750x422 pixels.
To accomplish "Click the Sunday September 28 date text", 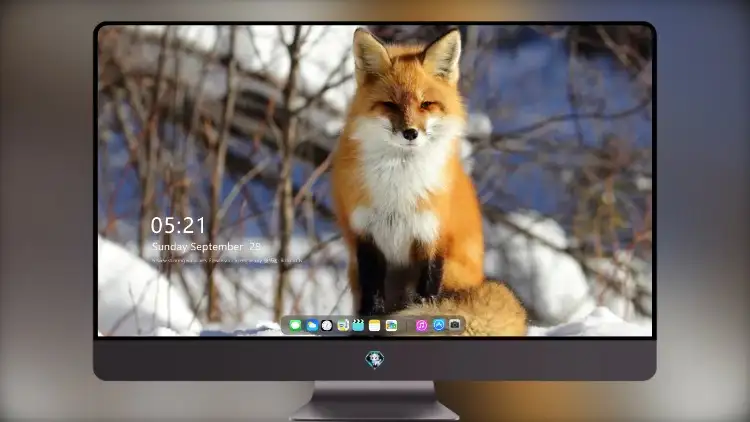I will pos(207,247).
